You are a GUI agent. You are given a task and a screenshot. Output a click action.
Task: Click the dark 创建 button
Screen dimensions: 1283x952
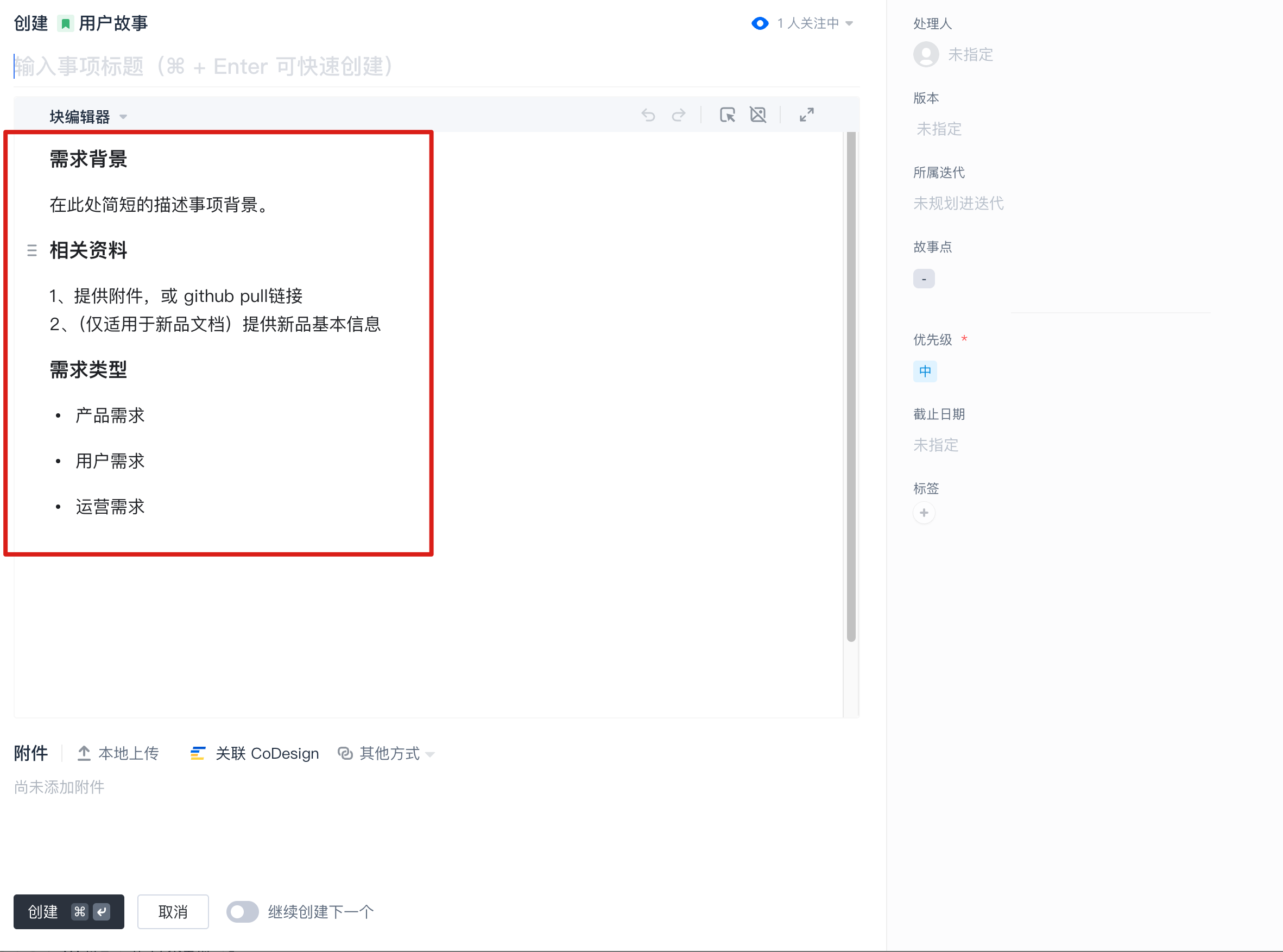(68, 912)
